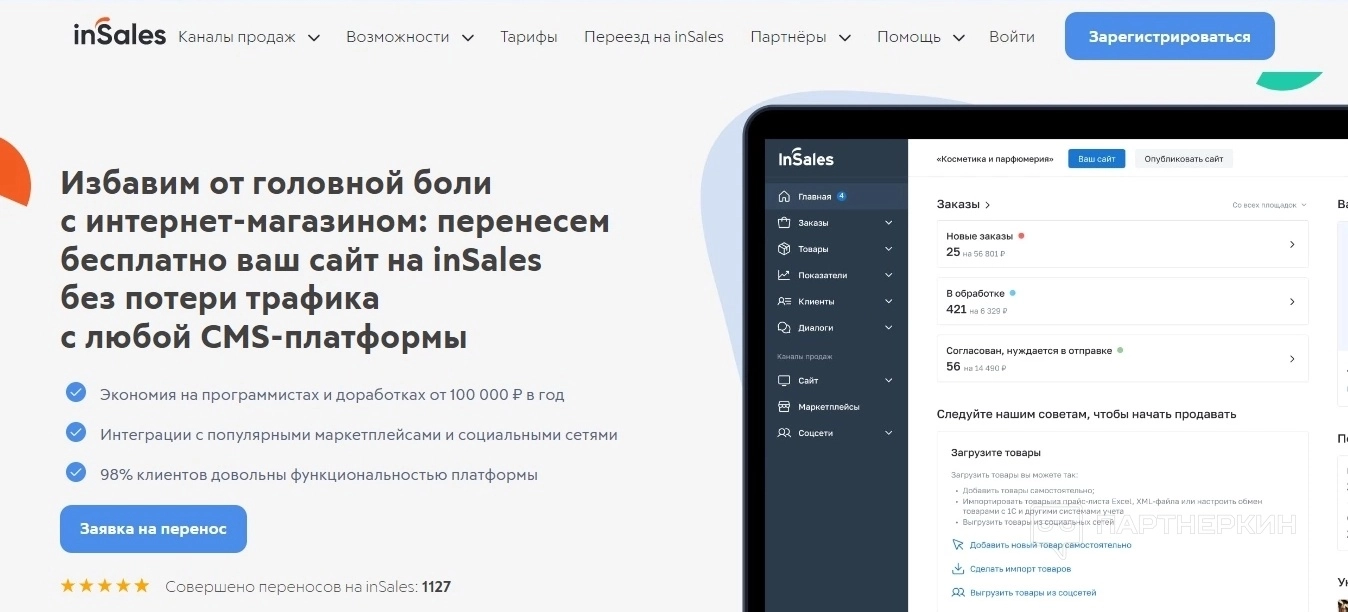The height and width of the screenshot is (612, 1348).
Task: Click the Маркетплейсы storefront icon
Action: [784, 407]
